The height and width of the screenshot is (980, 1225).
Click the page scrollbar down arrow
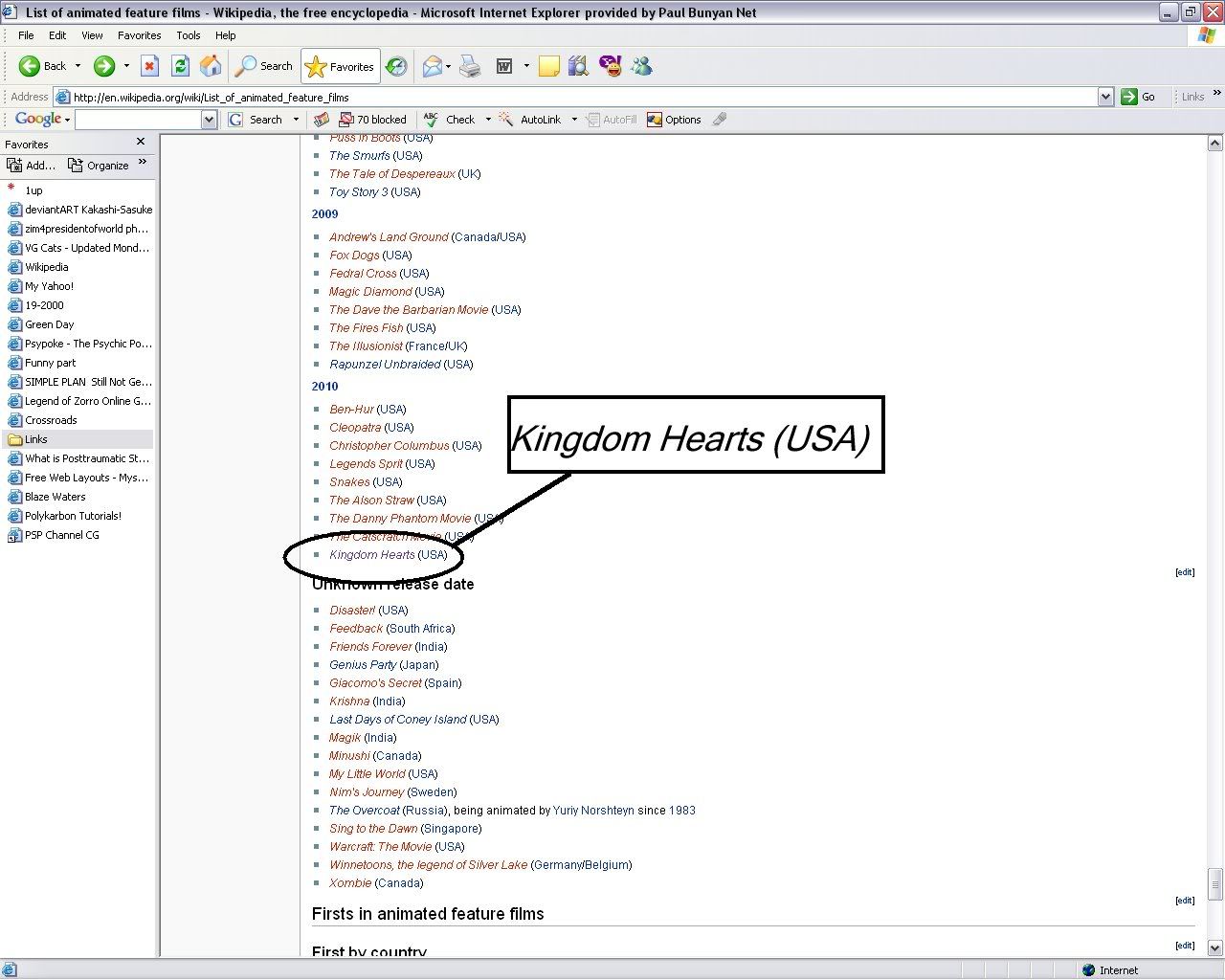coord(1215,948)
